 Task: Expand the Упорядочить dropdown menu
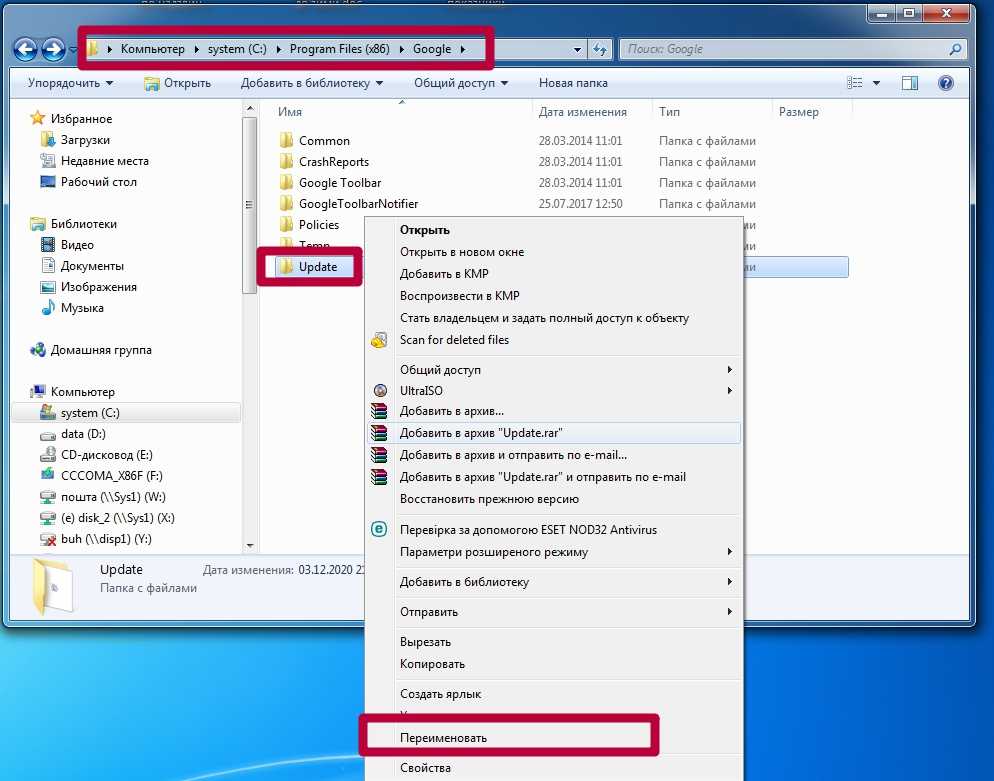point(70,83)
